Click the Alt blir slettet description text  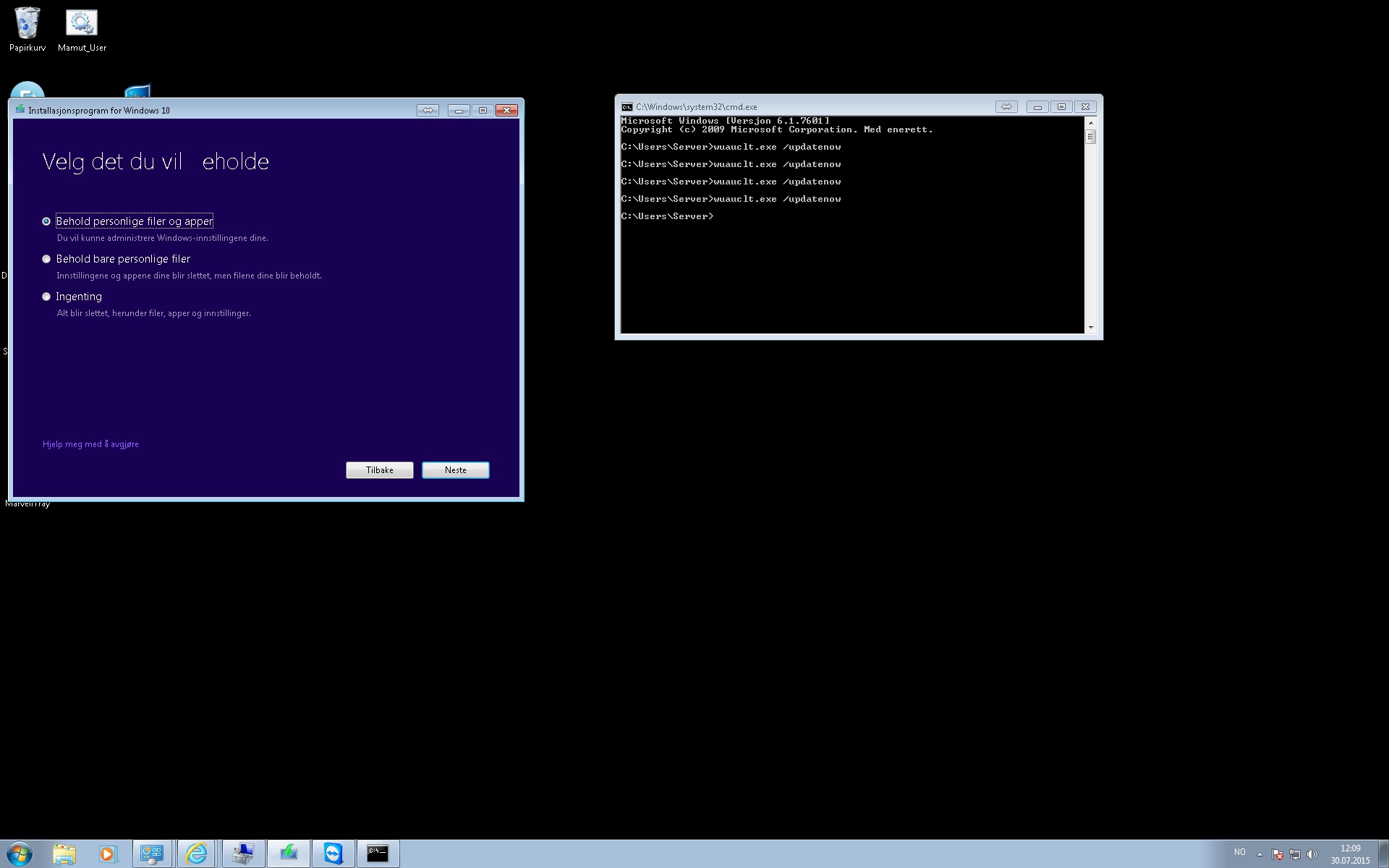(x=154, y=313)
